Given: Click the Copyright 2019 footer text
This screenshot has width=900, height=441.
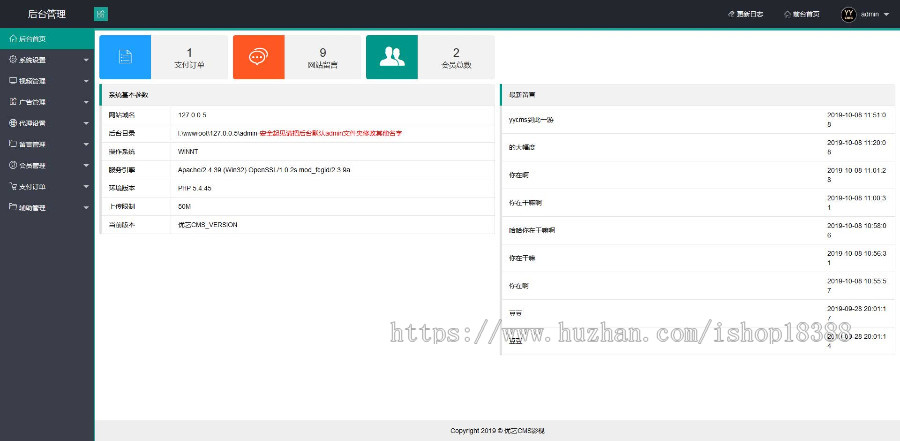Looking at the screenshot, I should pos(497,431).
